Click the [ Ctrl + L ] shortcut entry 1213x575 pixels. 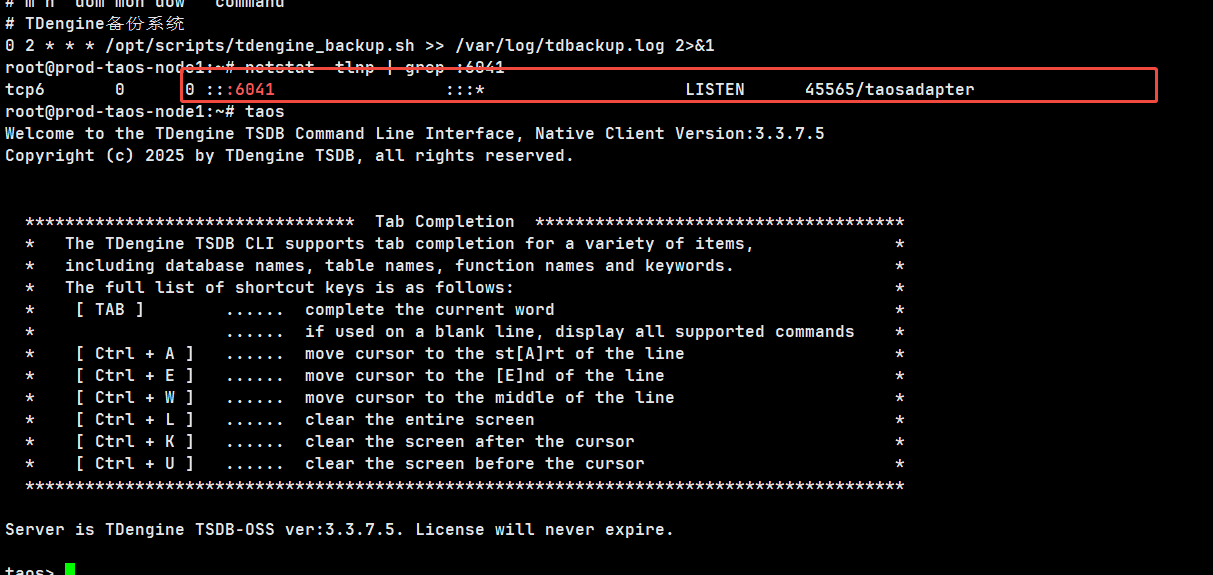pyautogui.click(x=134, y=420)
